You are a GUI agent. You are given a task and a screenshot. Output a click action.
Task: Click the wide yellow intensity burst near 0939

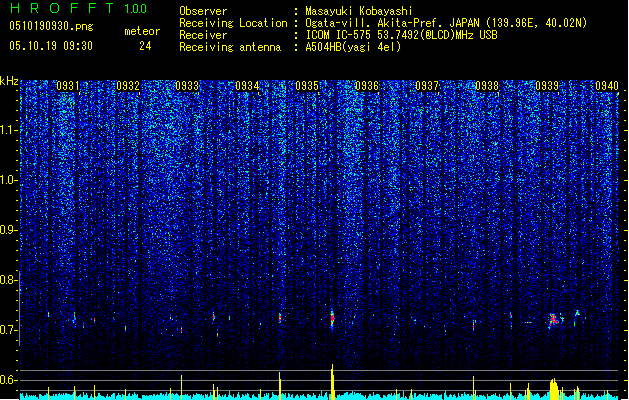554,389
